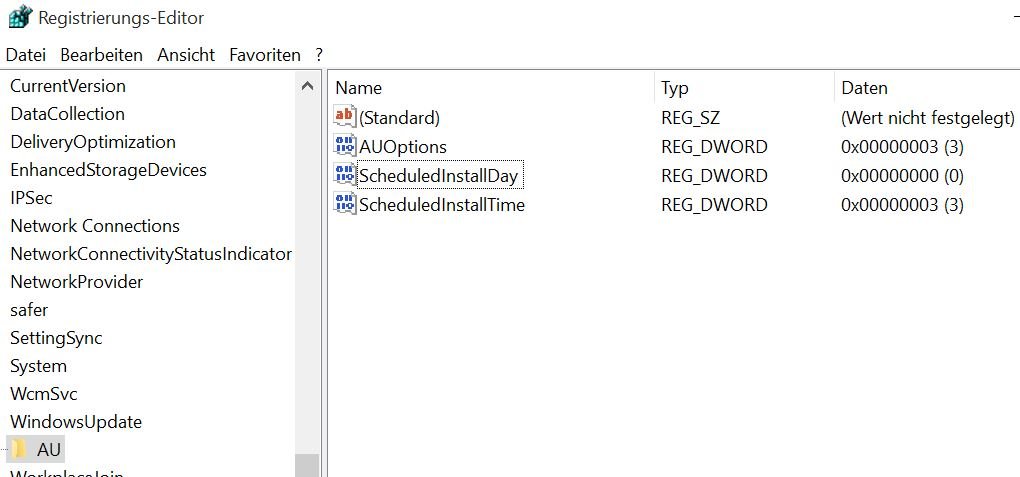Select the DeliveryOptimization key
This screenshot has height=477, width=1020.
[93, 142]
